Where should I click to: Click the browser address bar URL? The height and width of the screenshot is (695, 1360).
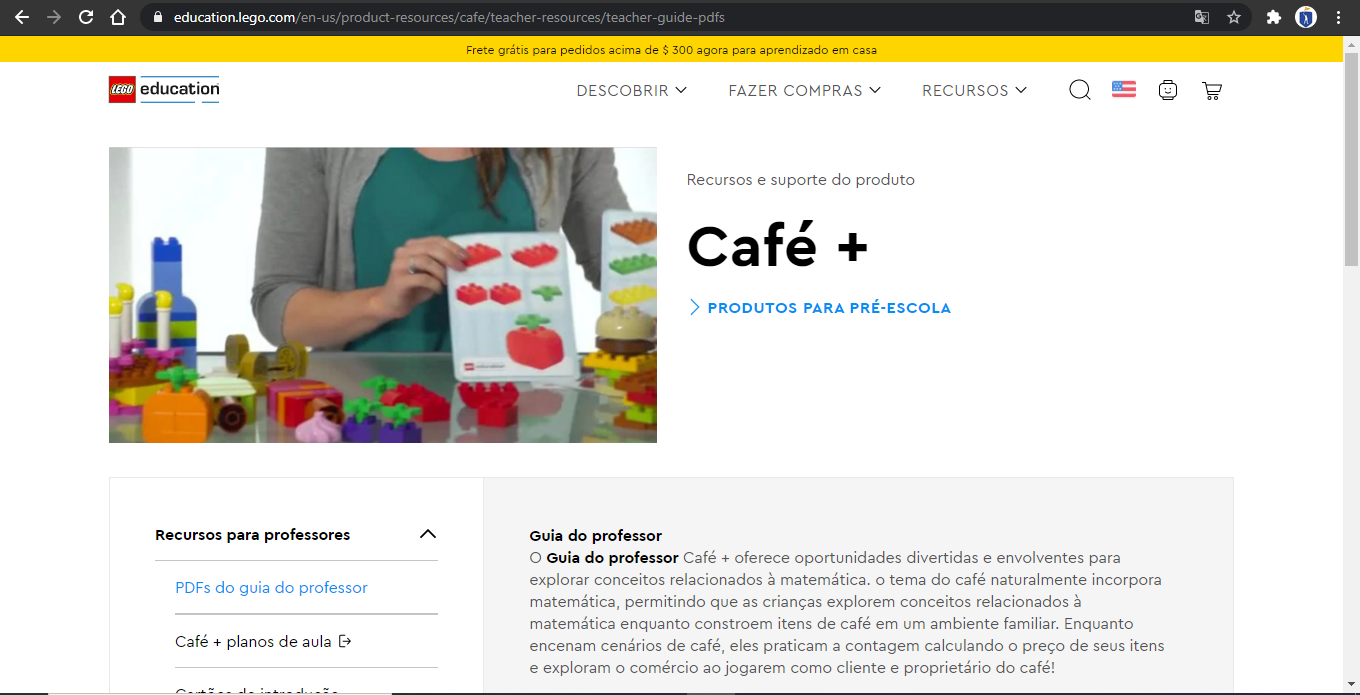[x=448, y=17]
